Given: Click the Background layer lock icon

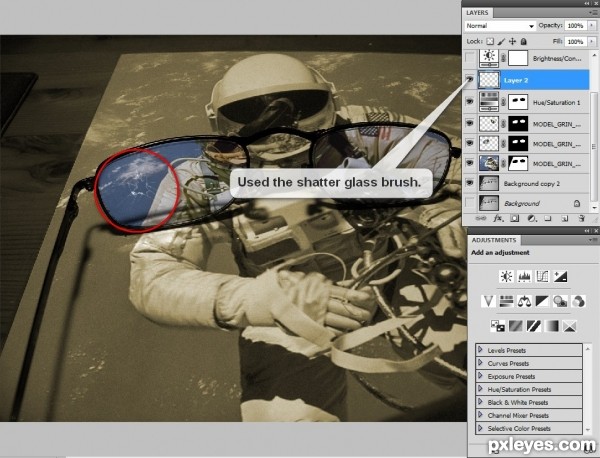Looking at the screenshot, I should [x=577, y=203].
